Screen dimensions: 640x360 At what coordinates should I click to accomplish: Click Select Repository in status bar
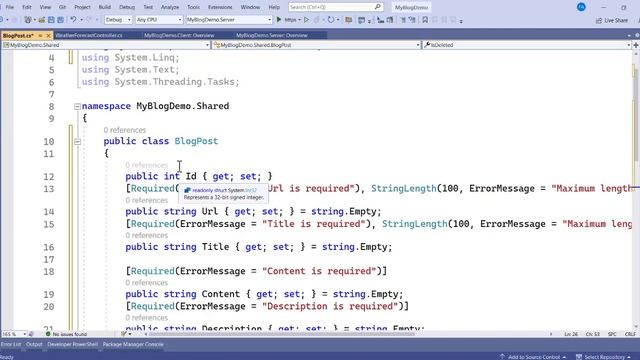[604, 357]
